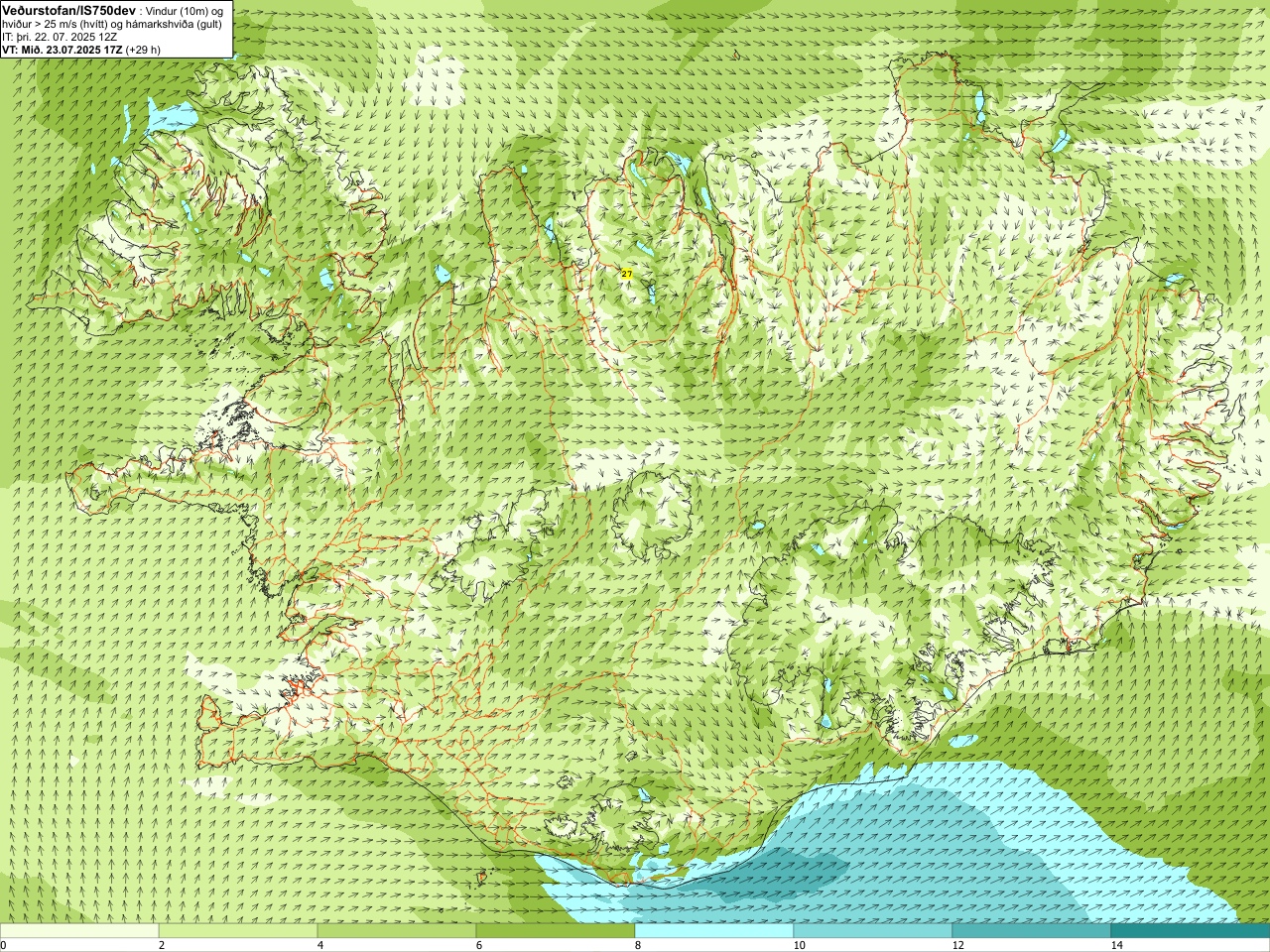1270x952 pixels.
Task: Click the Veðurstofan/IS750dev title text
Action: 68,10
